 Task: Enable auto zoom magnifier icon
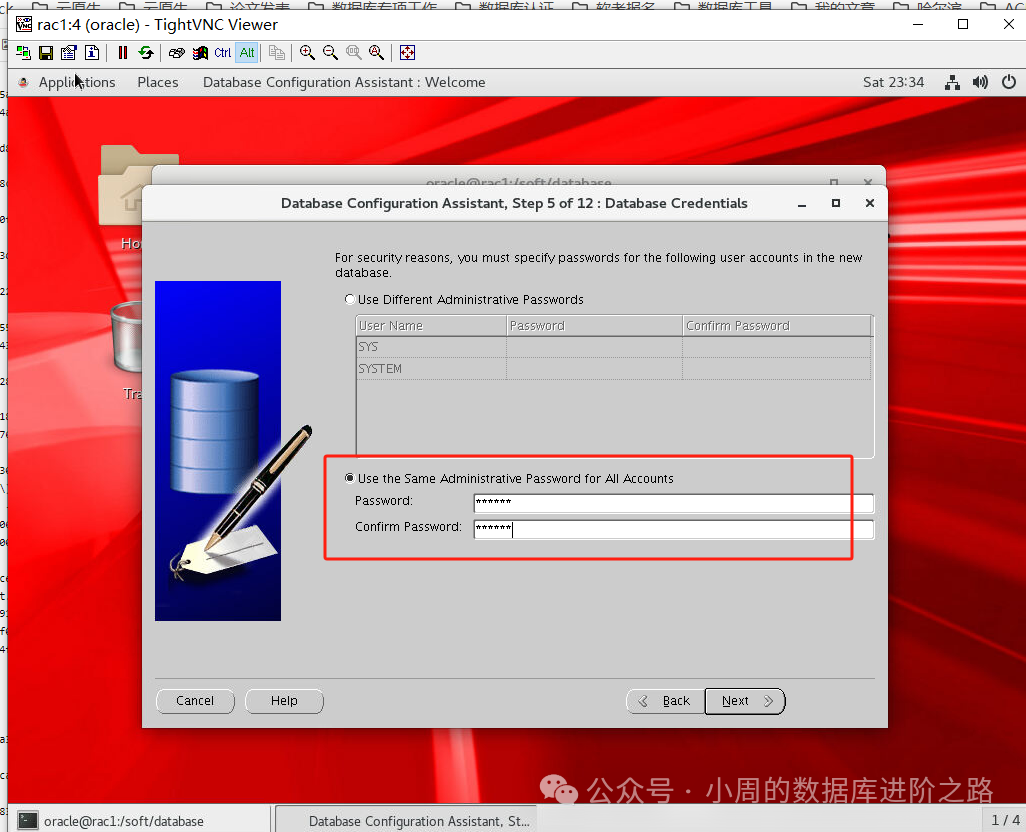(x=376, y=53)
